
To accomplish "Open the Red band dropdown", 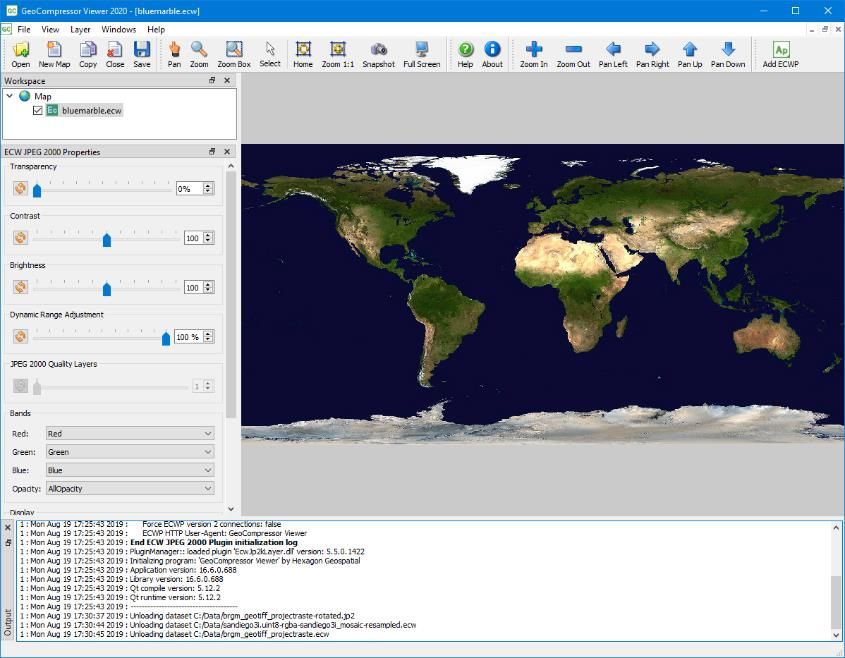I will point(130,434).
